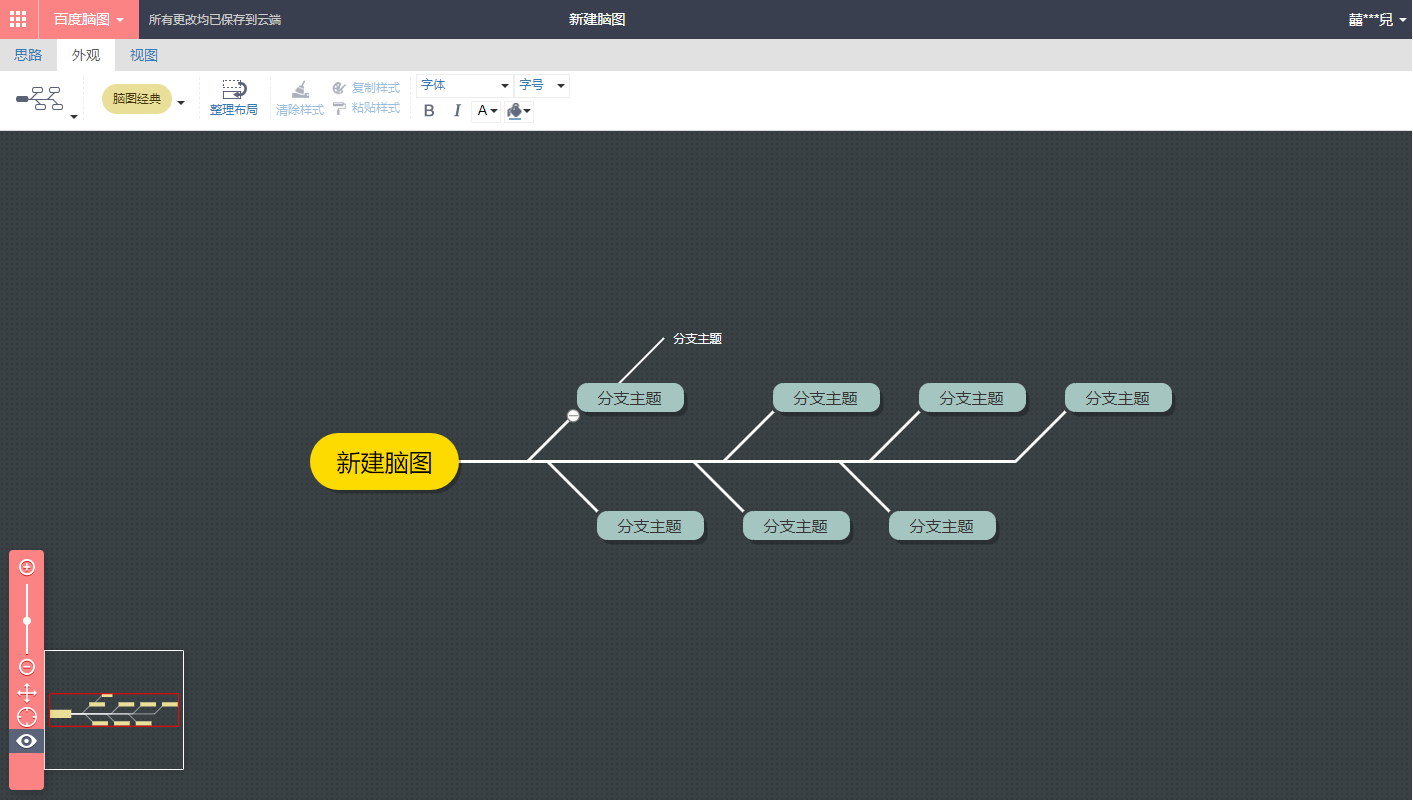Switch to the 思路 tab

pos(28,55)
